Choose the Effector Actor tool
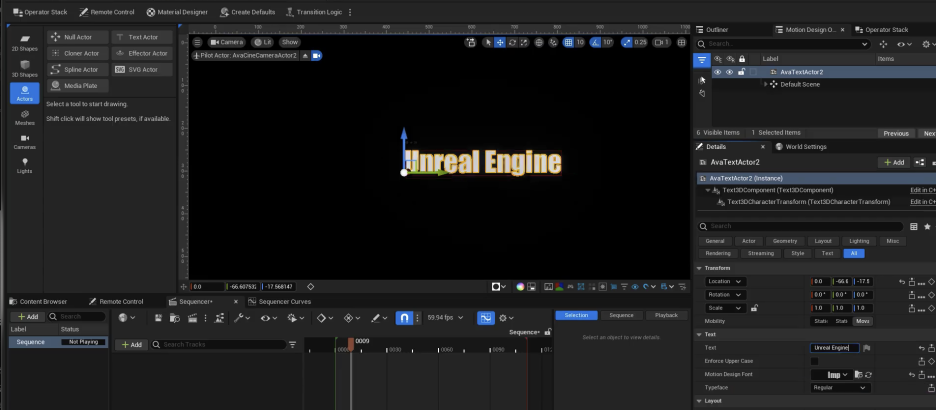936x410 pixels. click(x=142, y=53)
